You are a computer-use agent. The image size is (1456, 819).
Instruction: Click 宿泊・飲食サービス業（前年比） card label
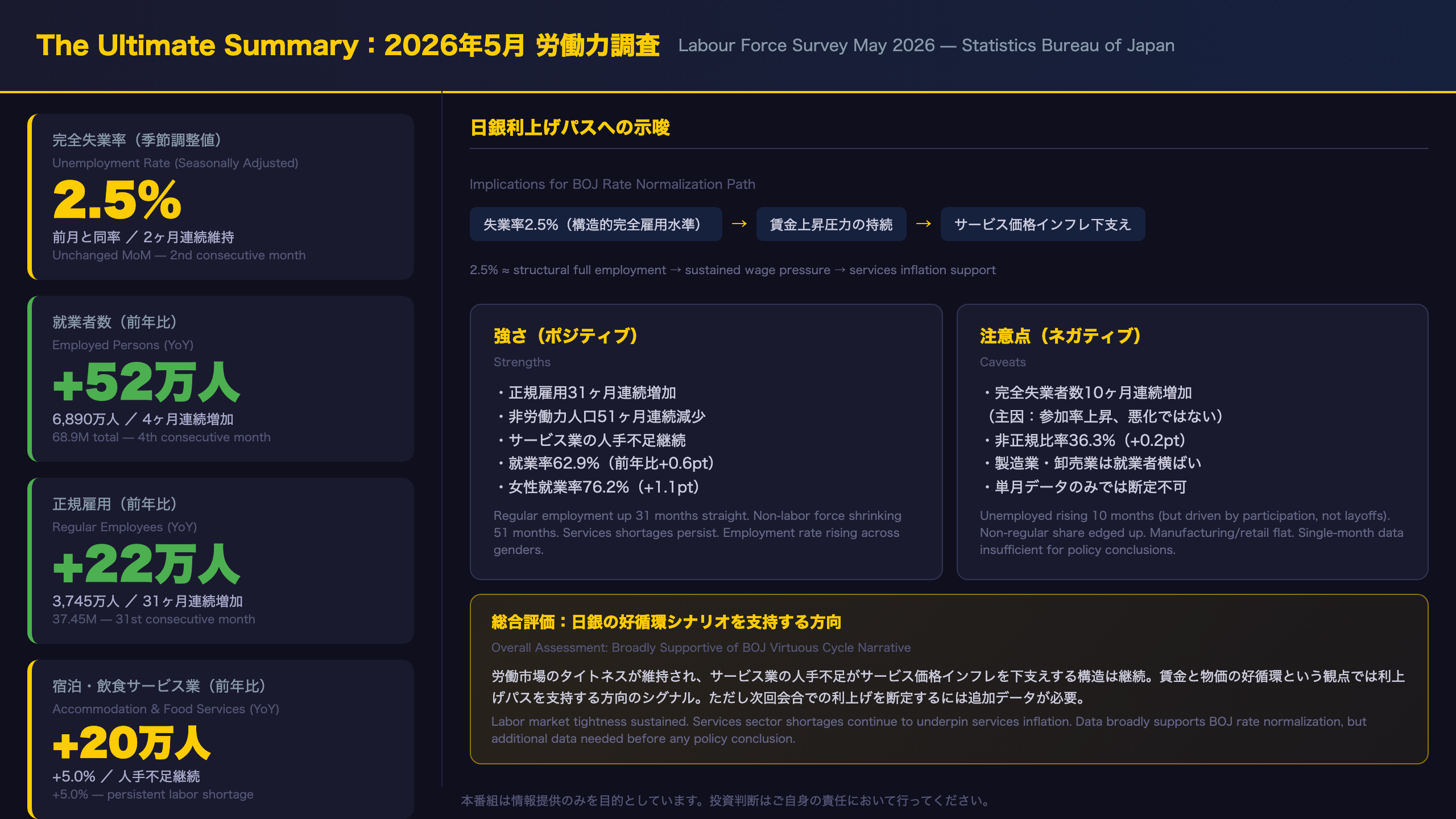[x=159, y=686]
